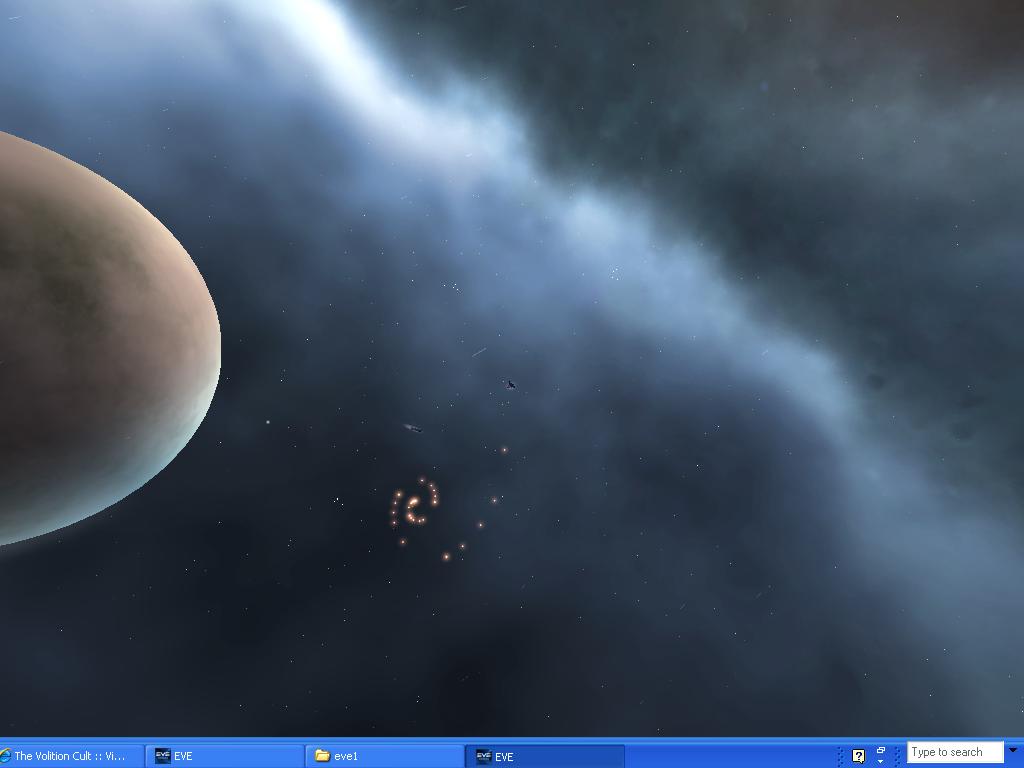
Task: Select the grey spaceship below the dark ship
Action: click(413, 428)
